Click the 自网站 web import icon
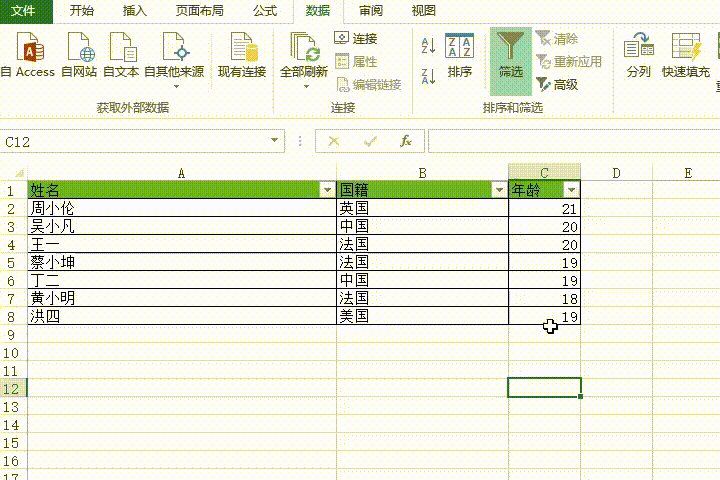720x480 pixels. pos(79,55)
